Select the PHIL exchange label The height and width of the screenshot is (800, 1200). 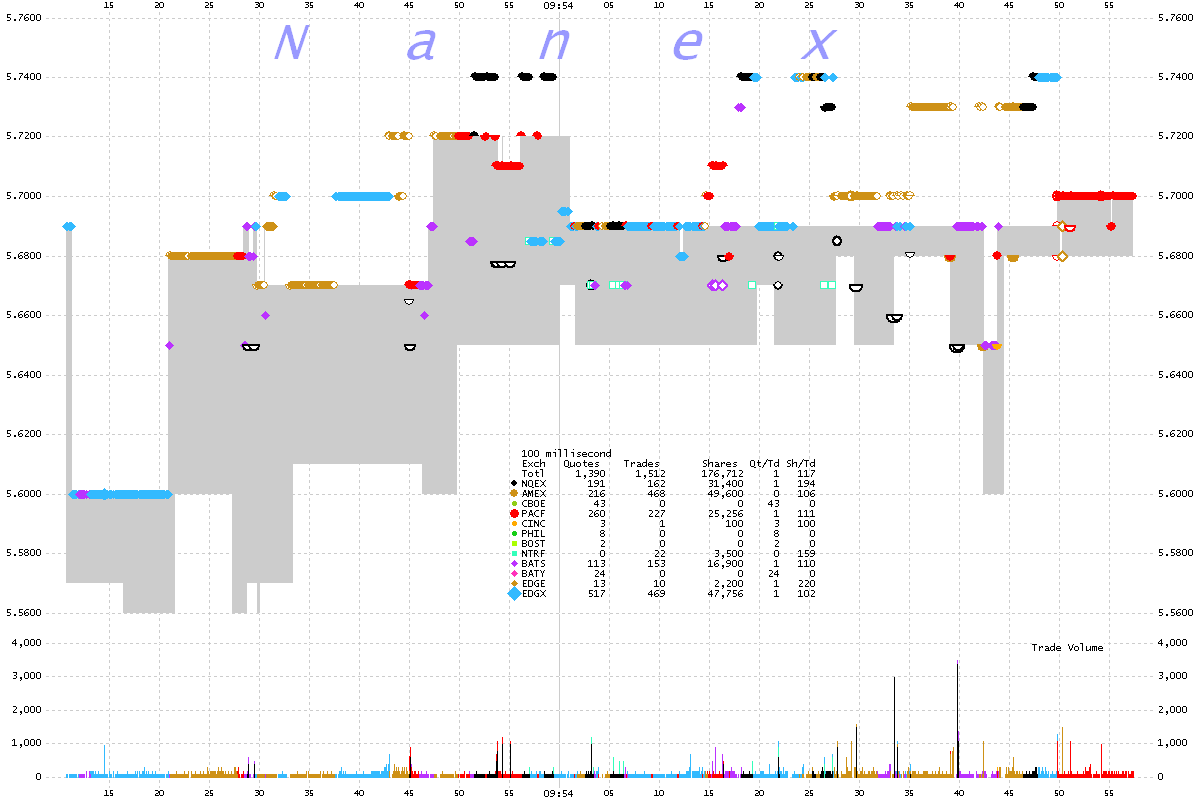pyautogui.click(x=534, y=533)
